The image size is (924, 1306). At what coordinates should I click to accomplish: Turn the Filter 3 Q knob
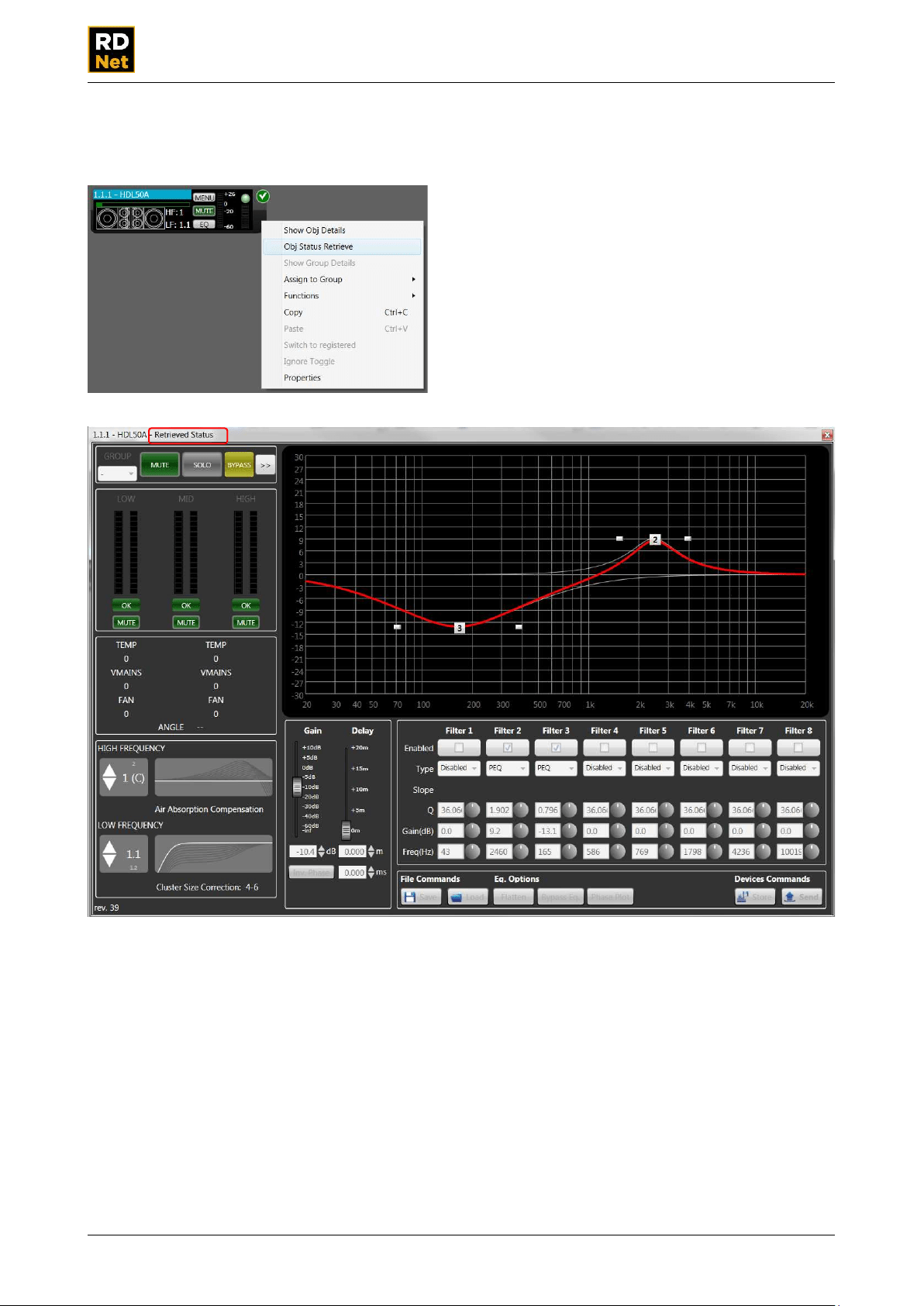click(570, 810)
